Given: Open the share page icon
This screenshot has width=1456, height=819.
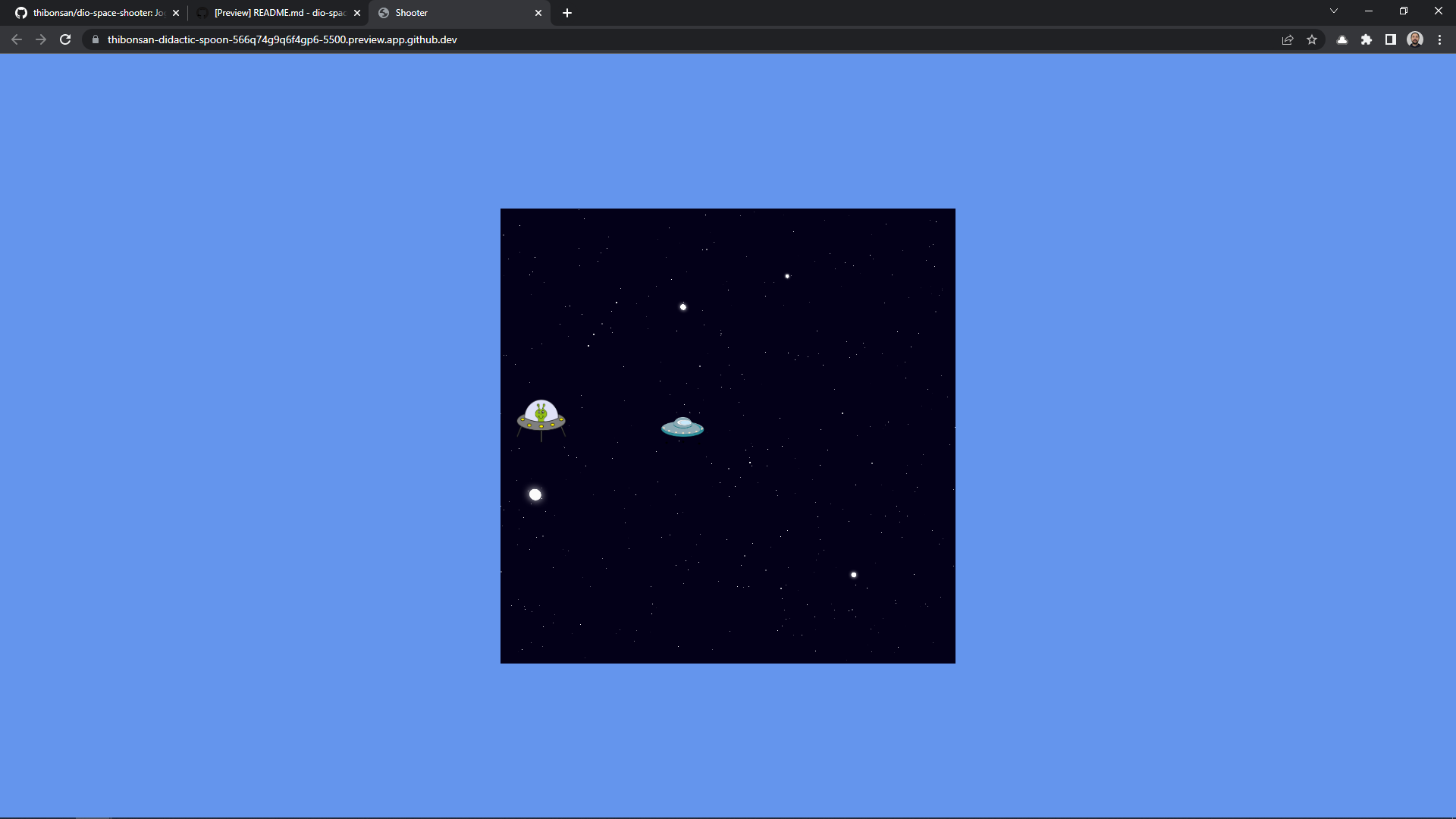Looking at the screenshot, I should [x=1288, y=39].
